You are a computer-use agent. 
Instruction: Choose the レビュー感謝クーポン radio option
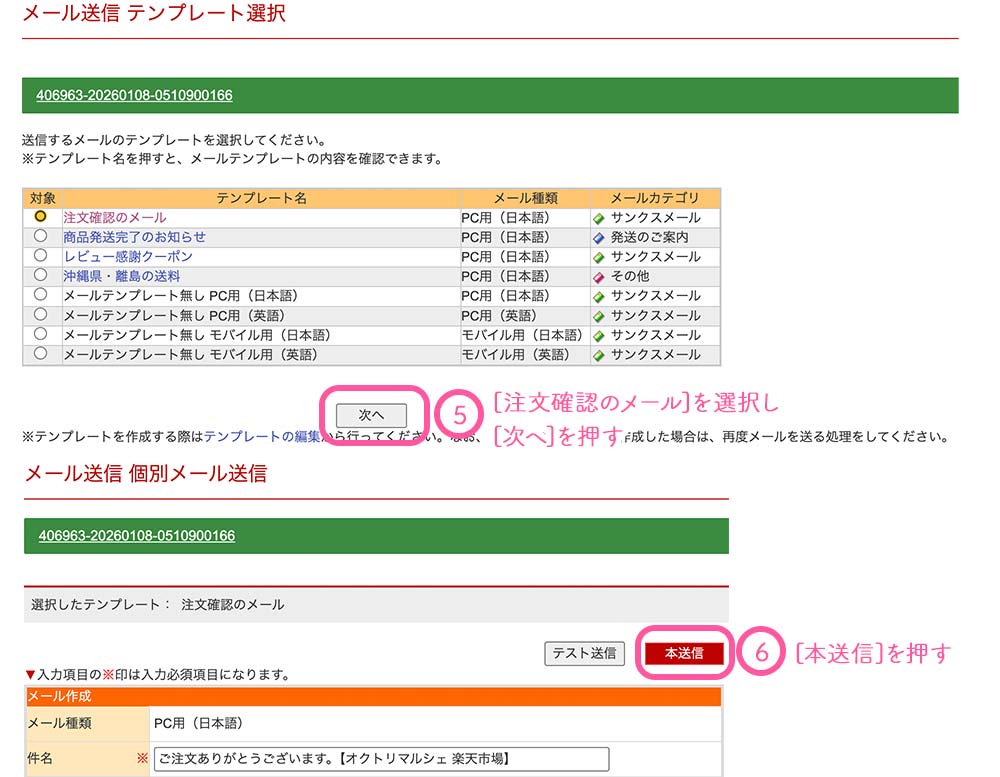click(x=40, y=256)
